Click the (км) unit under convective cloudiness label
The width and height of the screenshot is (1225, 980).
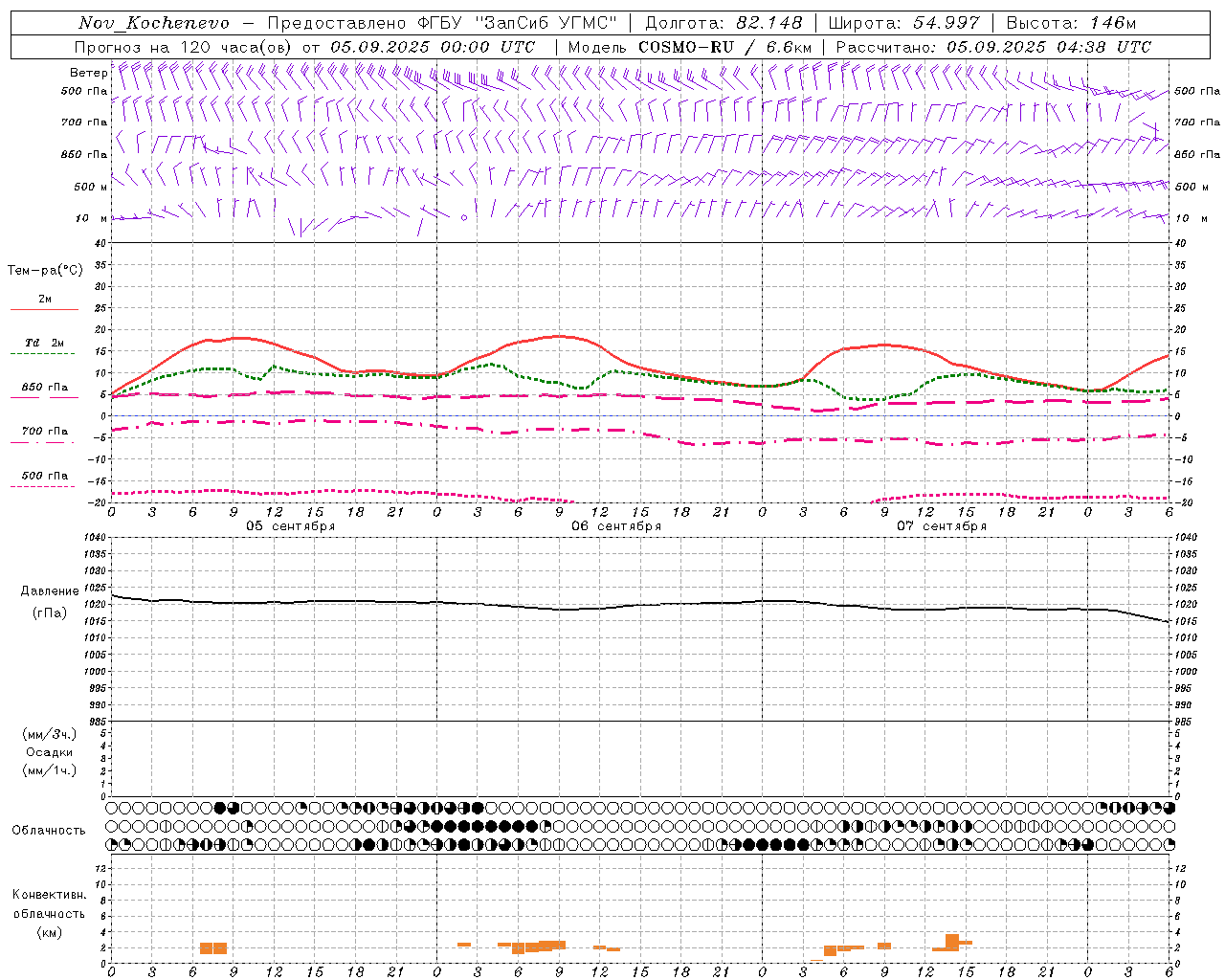coord(49,932)
